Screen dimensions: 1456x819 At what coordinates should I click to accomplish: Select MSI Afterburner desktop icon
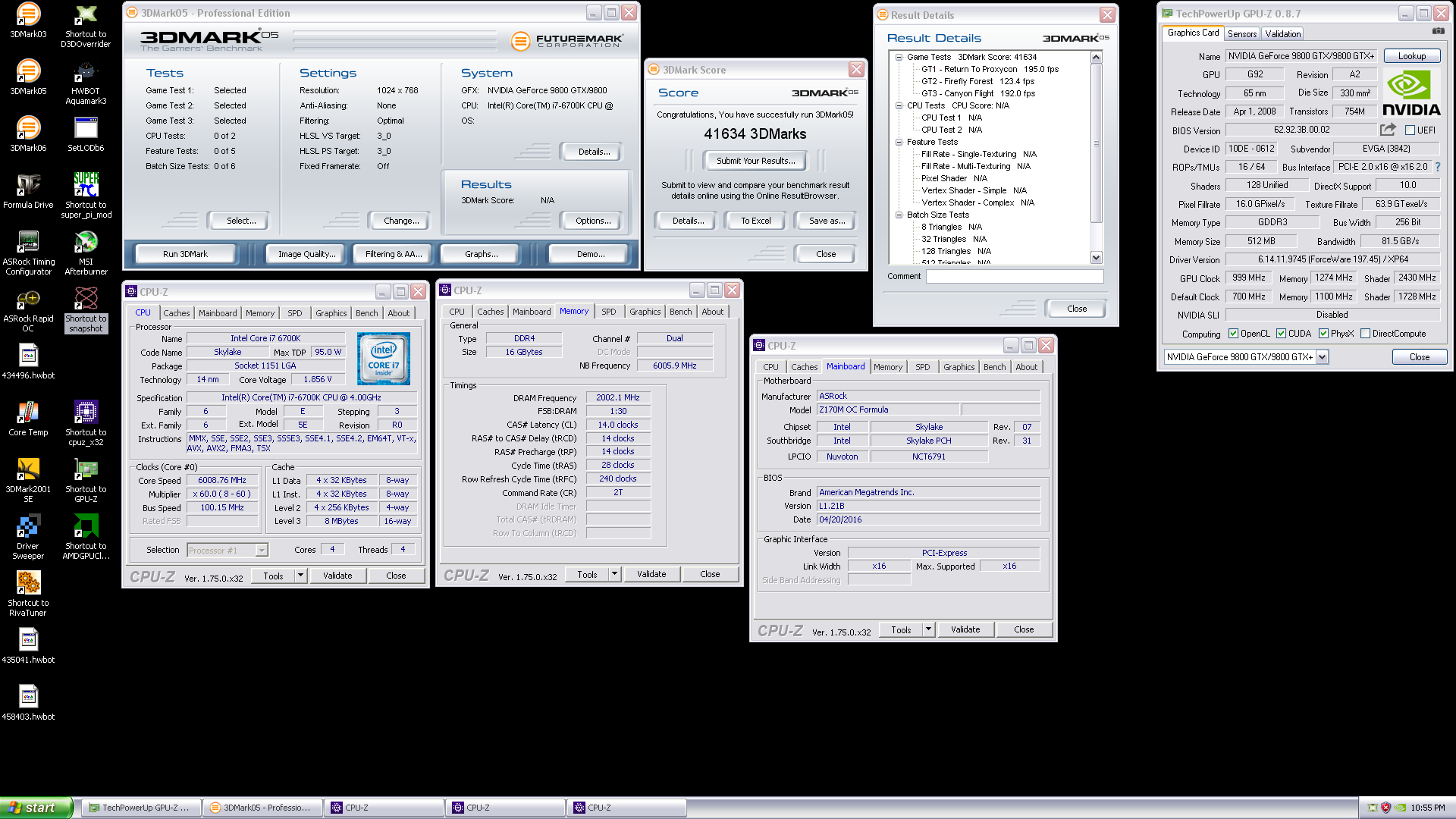[x=86, y=253]
